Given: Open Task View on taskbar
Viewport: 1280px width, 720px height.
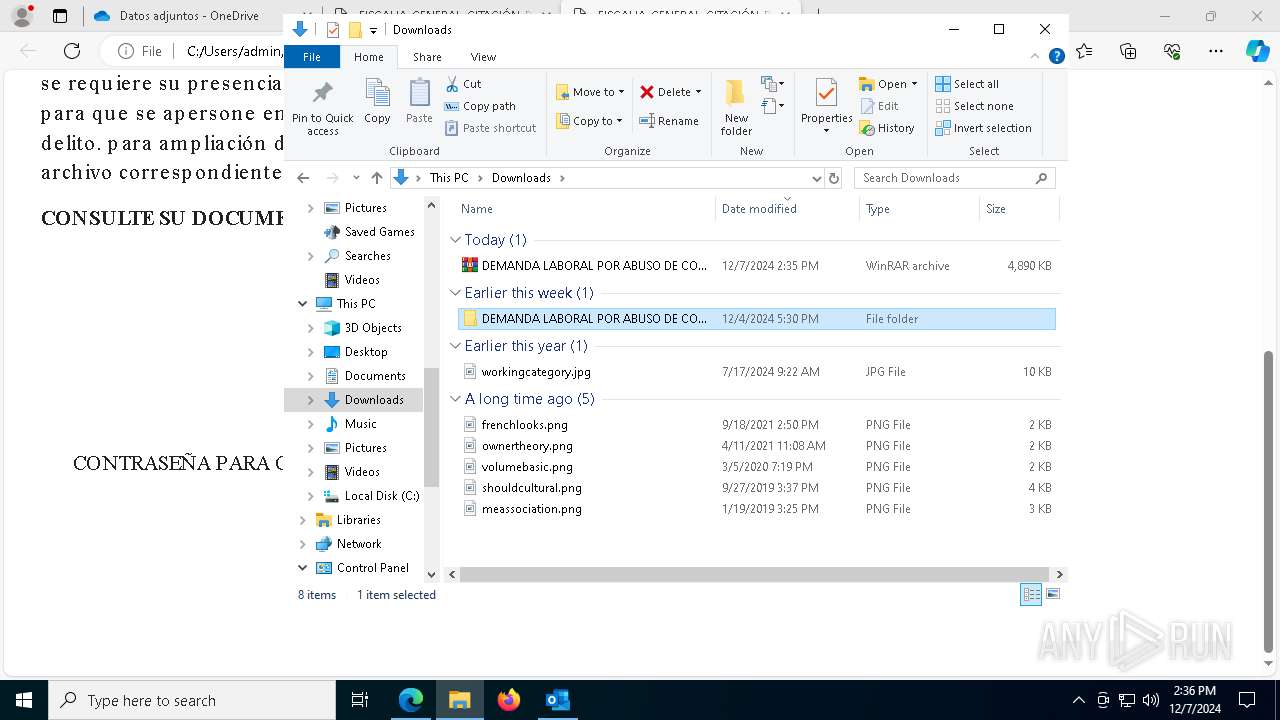Looking at the screenshot, I should tap(360, 700).
